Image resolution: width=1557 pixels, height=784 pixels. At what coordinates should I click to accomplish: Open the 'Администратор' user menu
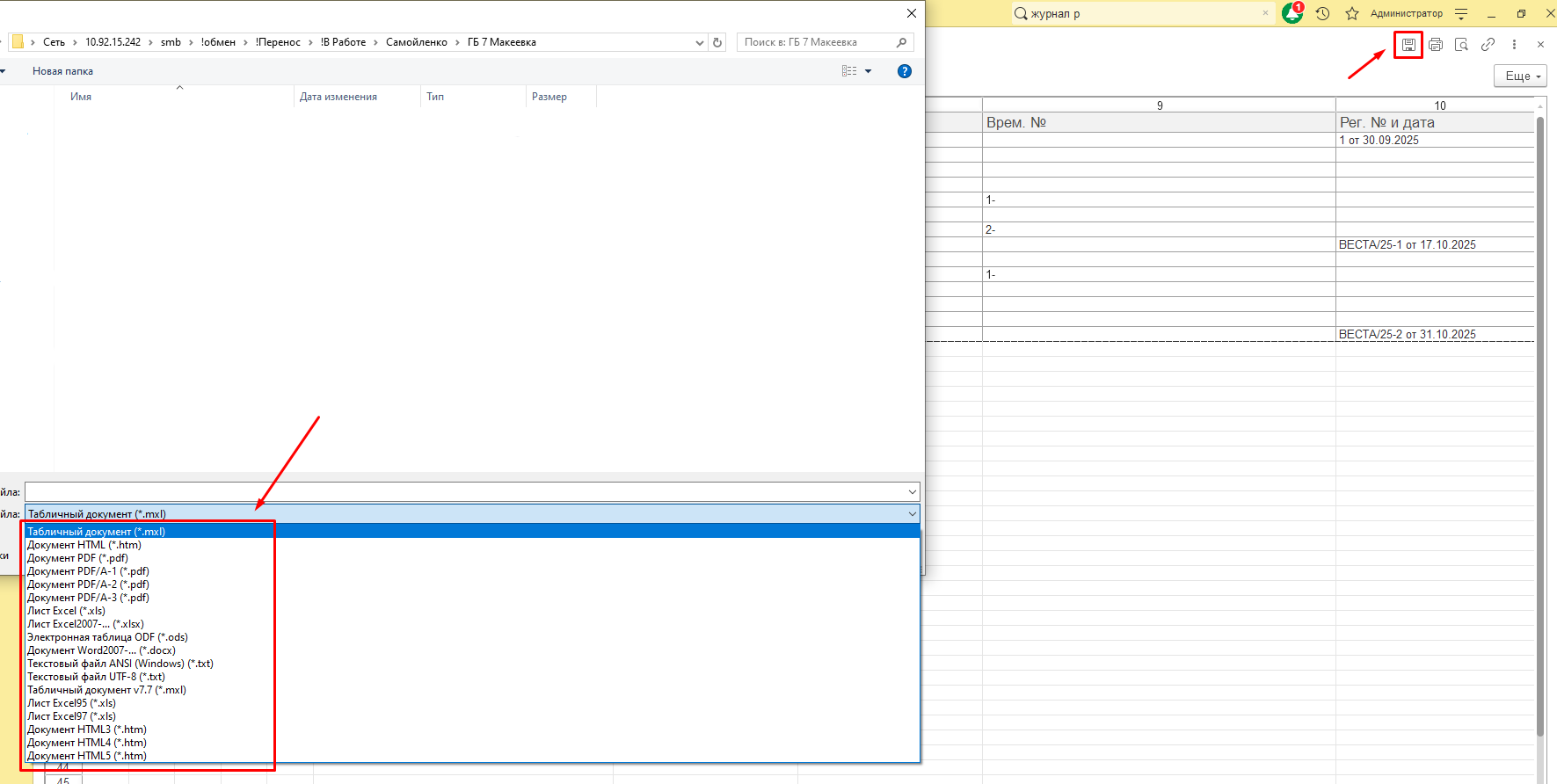[x=1407, y=13]
